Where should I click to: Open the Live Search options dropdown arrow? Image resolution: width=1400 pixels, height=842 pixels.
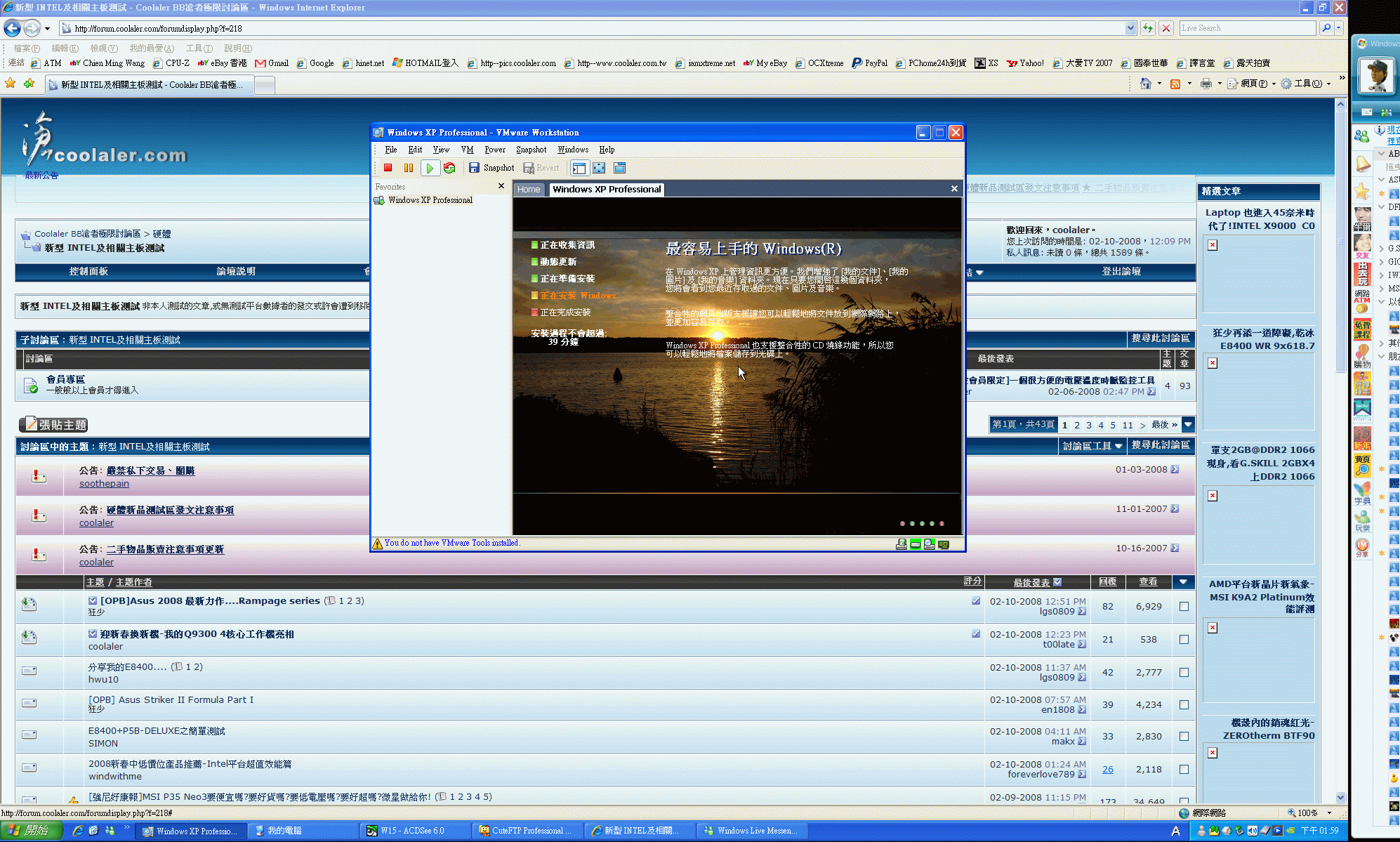point(1339,28)
